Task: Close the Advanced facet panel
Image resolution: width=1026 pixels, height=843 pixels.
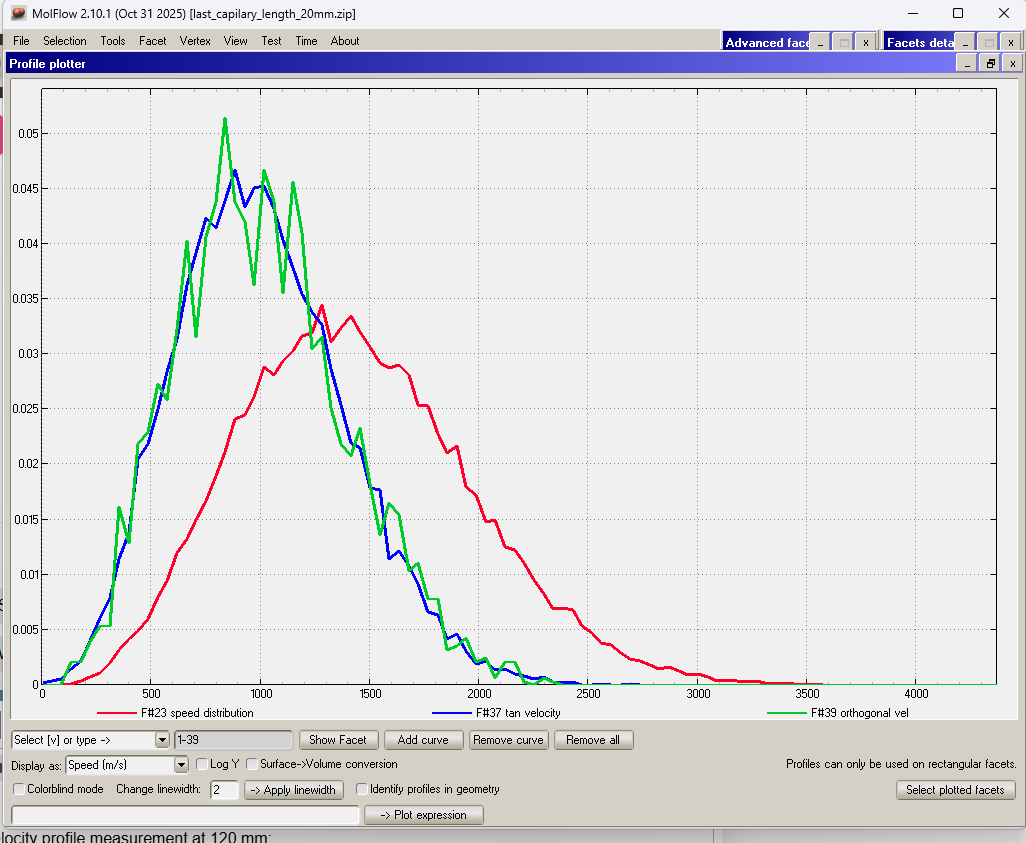Action: 866,42
